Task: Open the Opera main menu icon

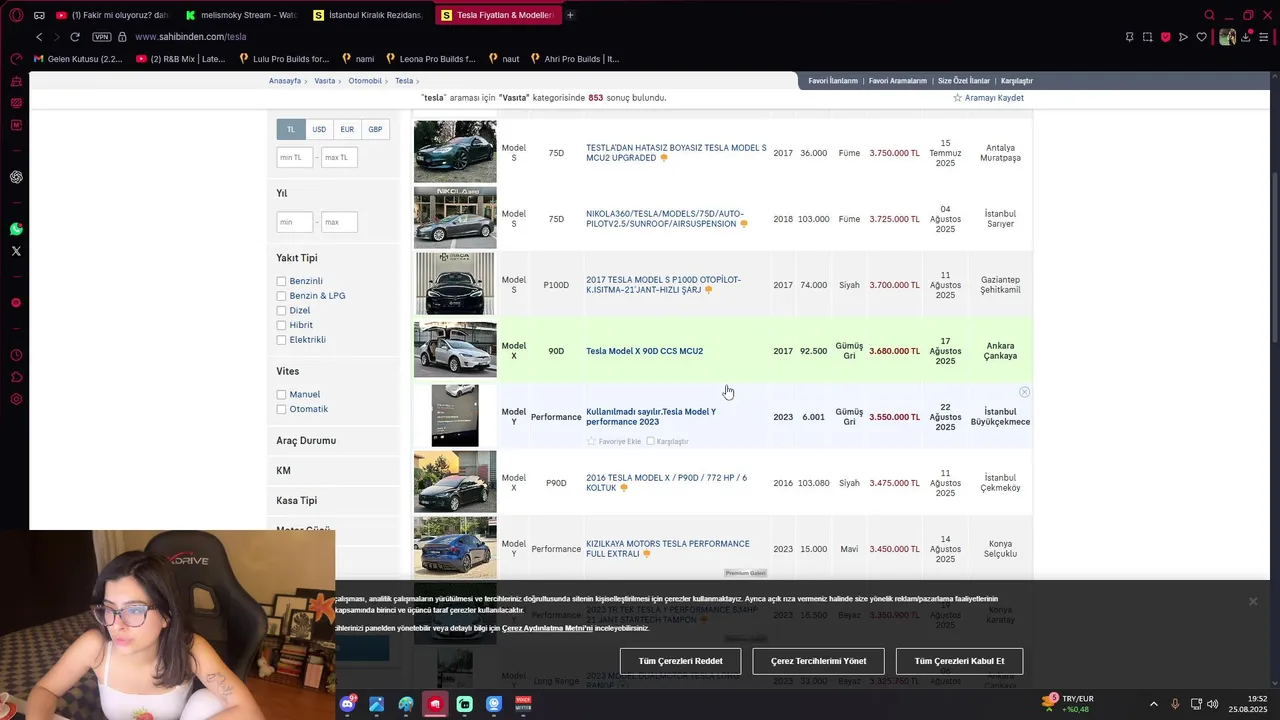Action: pyautogui.click(x=16, y=15)
